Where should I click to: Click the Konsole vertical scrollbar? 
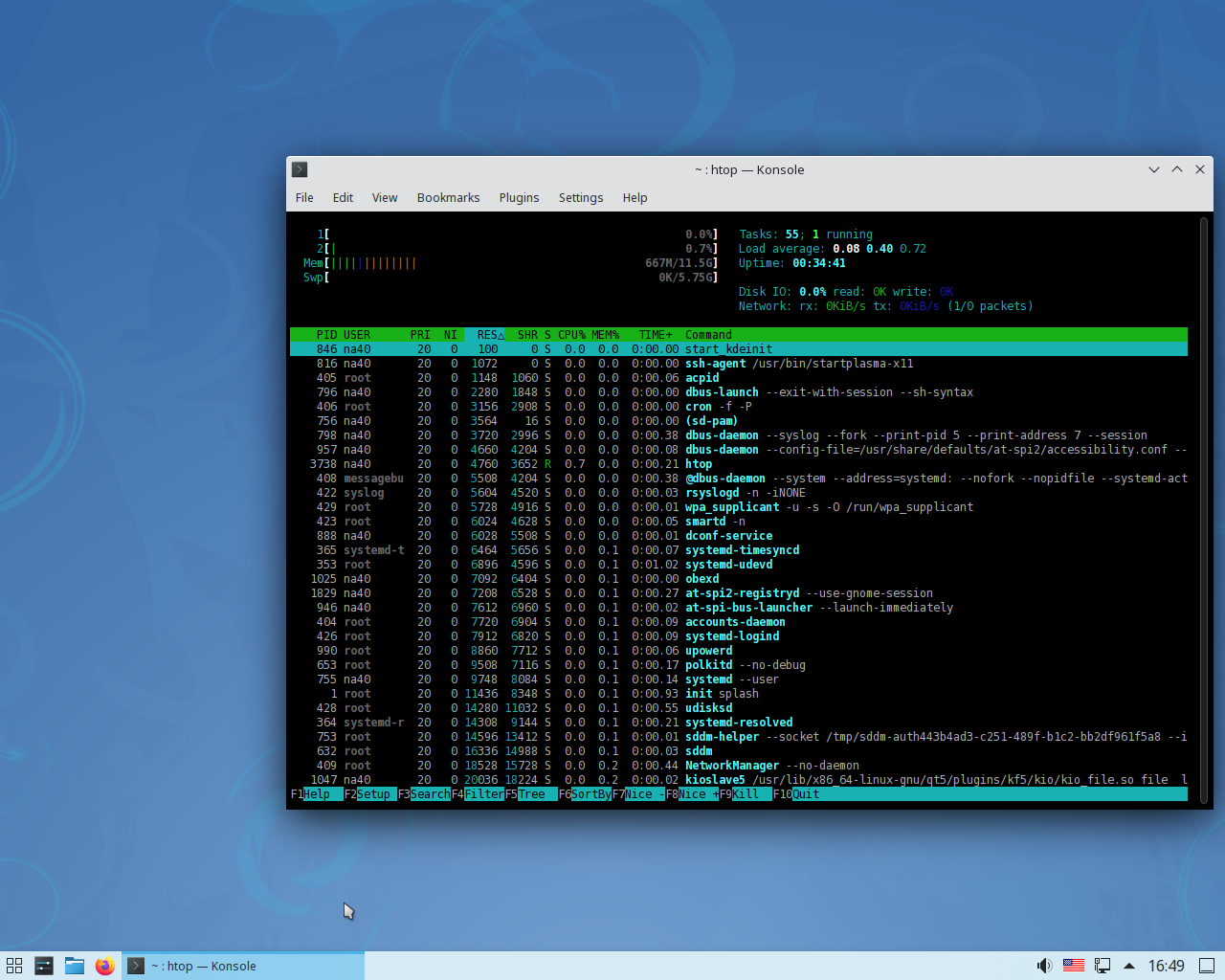coord(1204,509)
